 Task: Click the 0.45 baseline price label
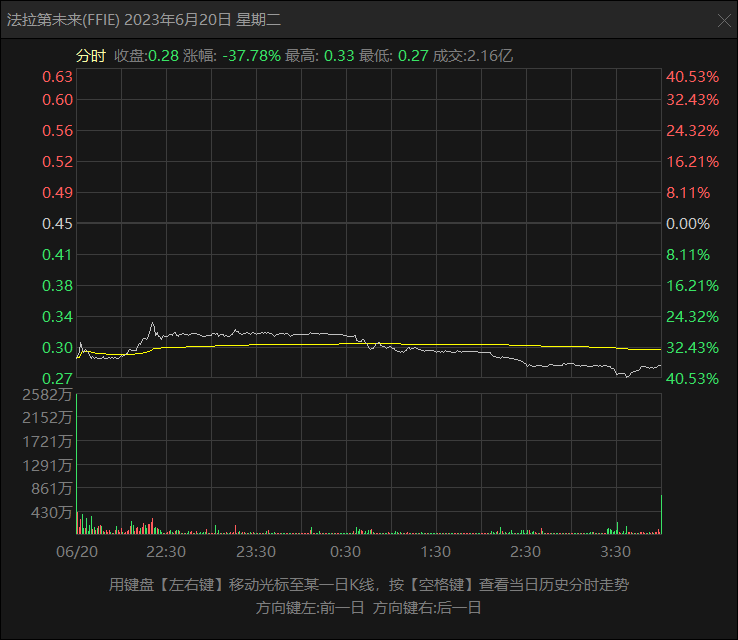tap(57, 224)
